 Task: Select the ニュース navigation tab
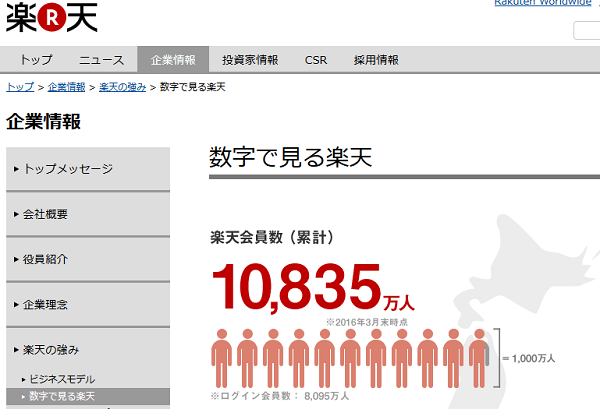(101, 60)
